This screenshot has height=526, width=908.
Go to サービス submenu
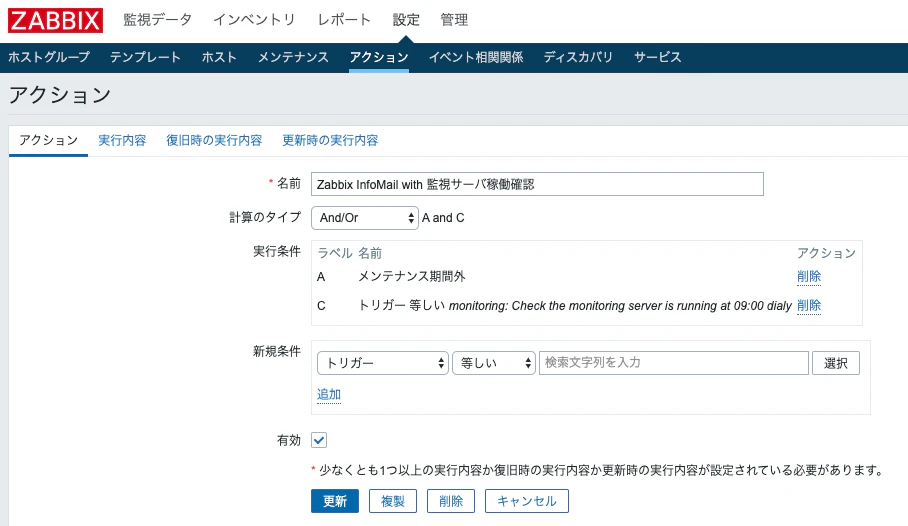click(x=657, y=57)
